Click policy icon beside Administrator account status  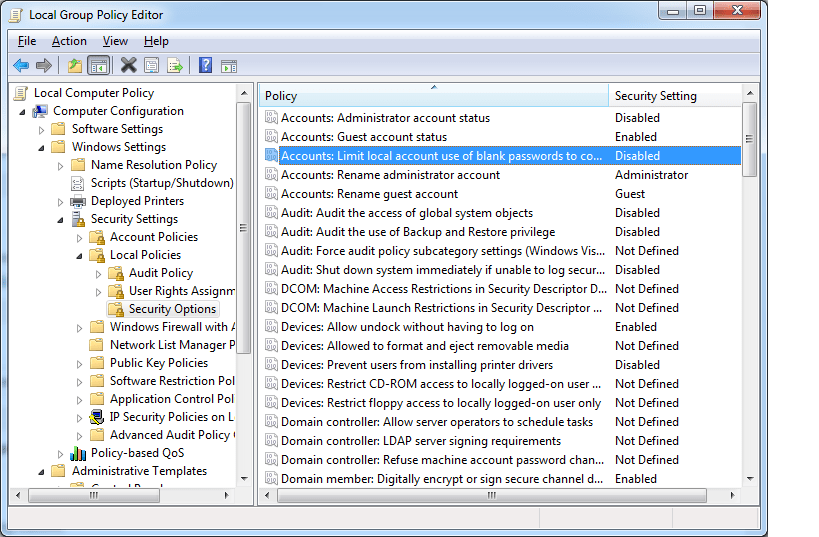[271, 118]
